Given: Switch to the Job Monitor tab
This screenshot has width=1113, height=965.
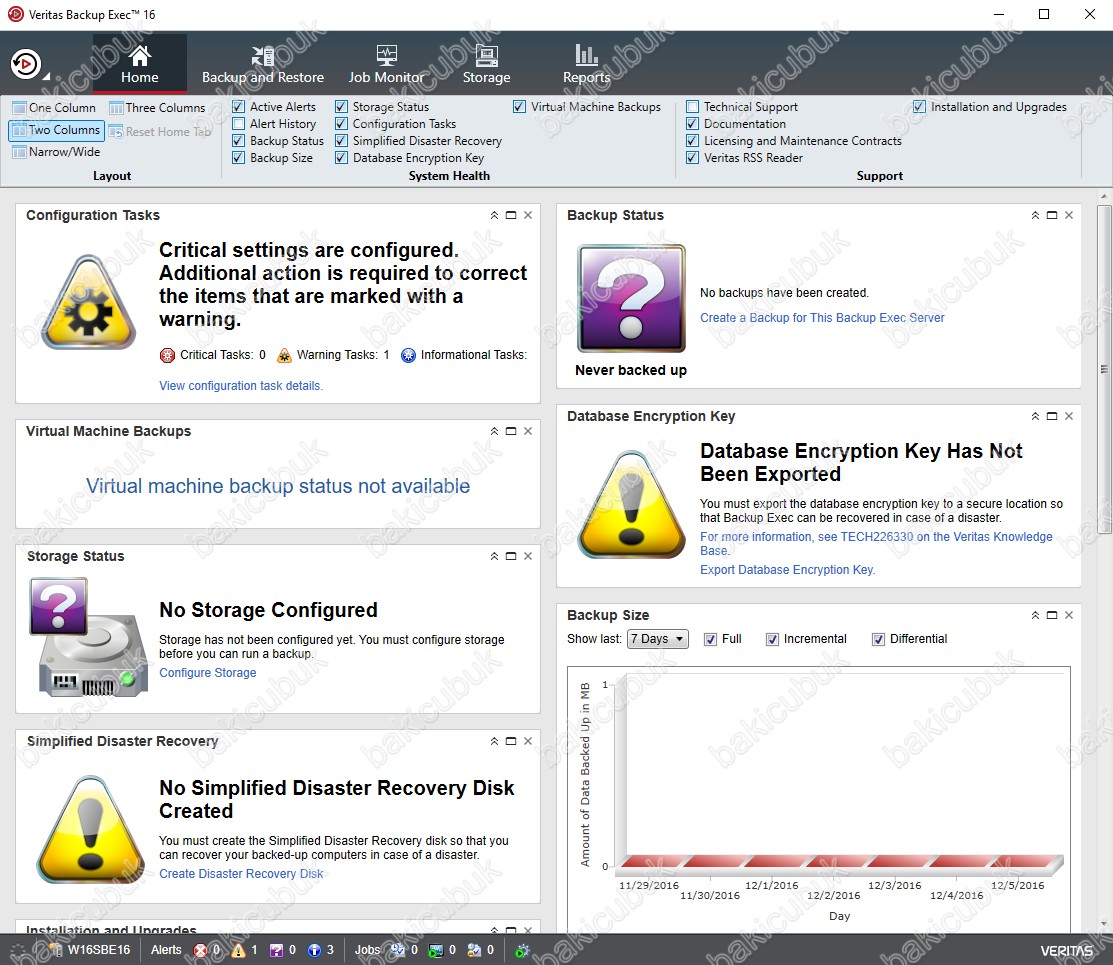Looking at the screenshot, I should click(x=386, y=64).
